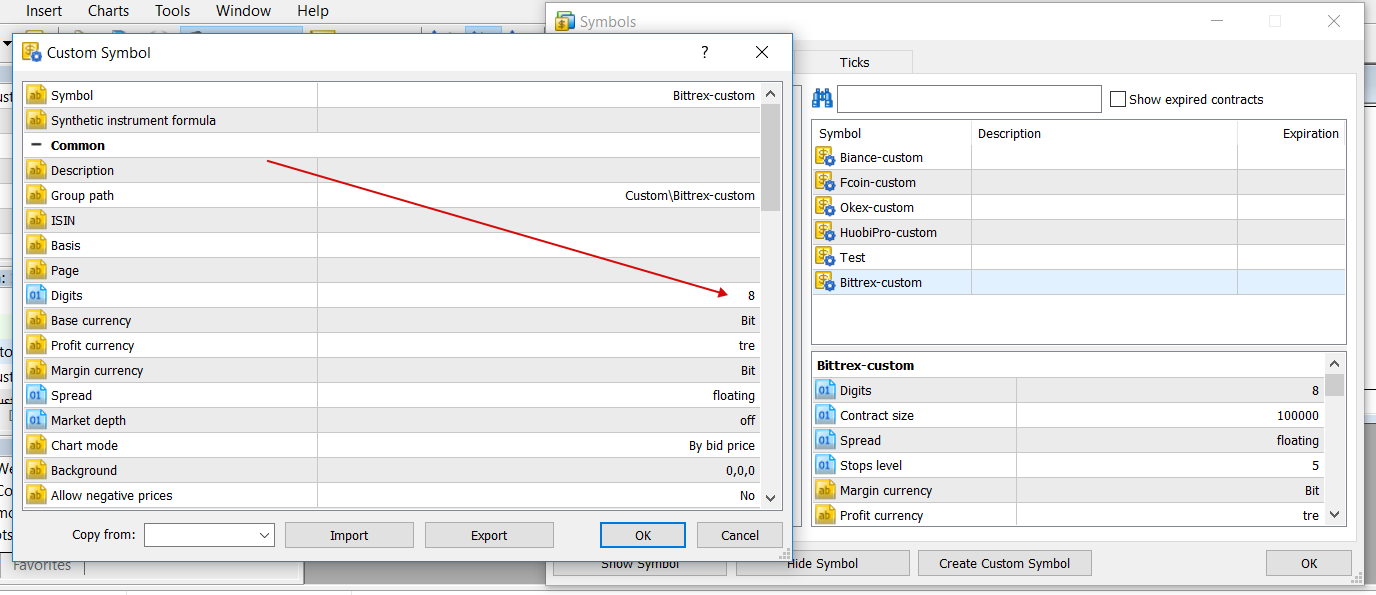Click the Hide Symbol button
Image resolution: width=1376 pixels, height=595 pixels.
[822, 563]
